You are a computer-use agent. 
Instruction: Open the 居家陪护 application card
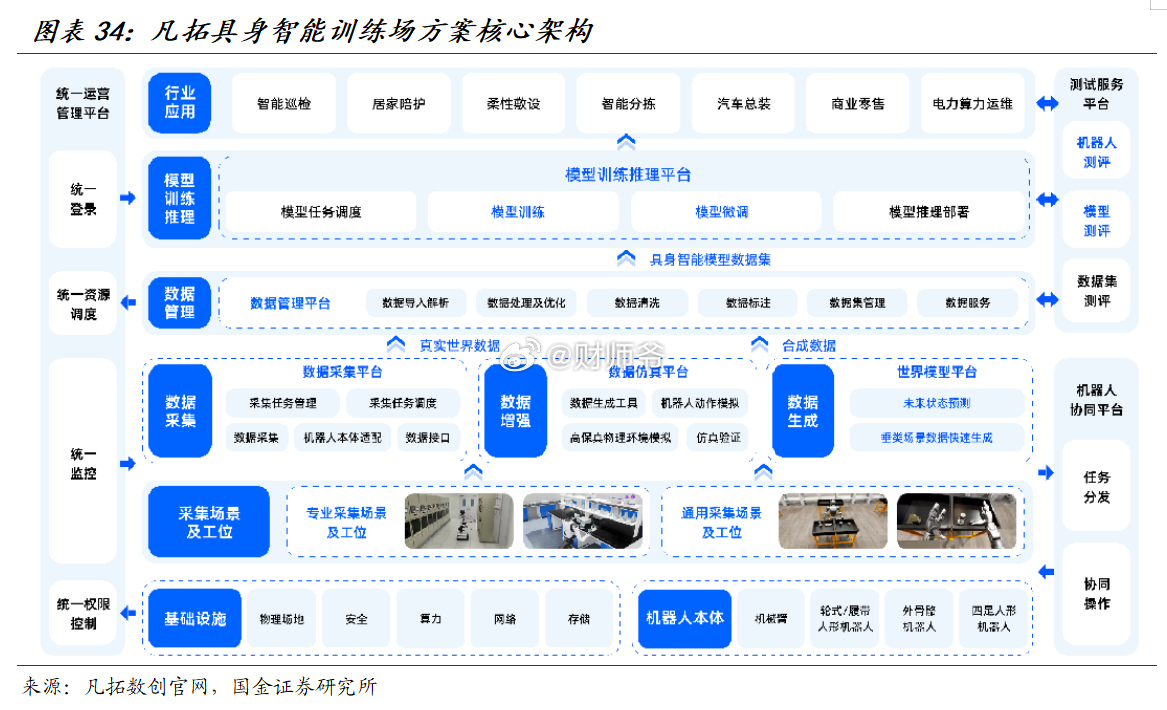(399, 103)
